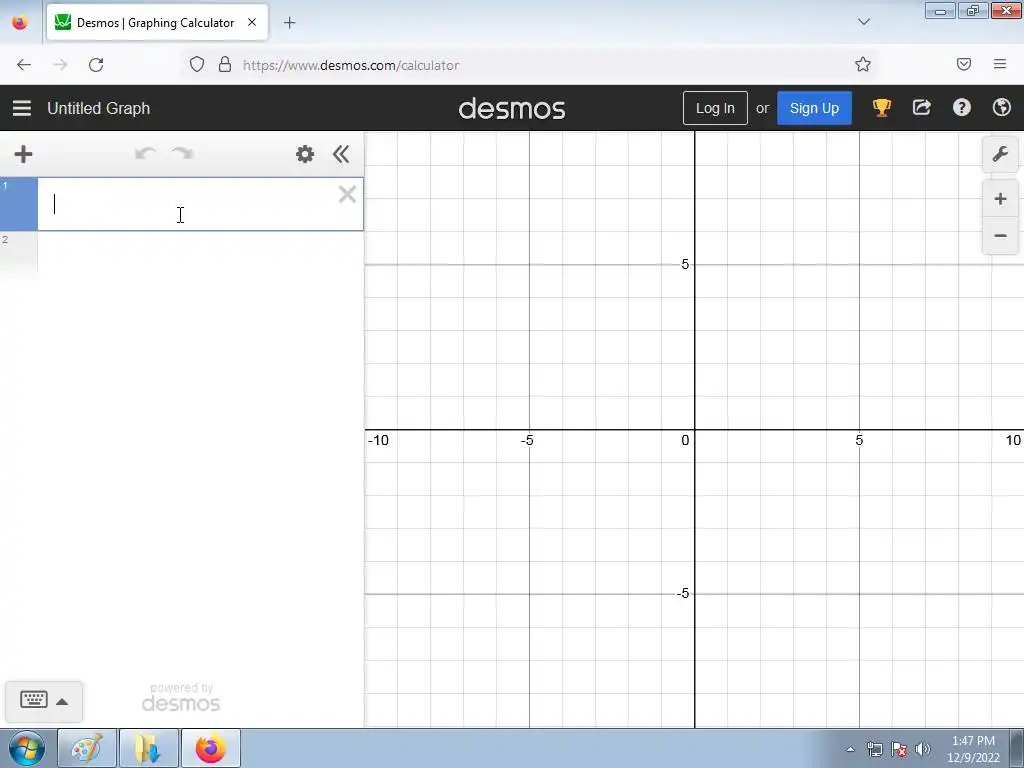The width and height of the screenshot is (1024, 768).
Task: Click the network tray icon
Action: (874, 749)
